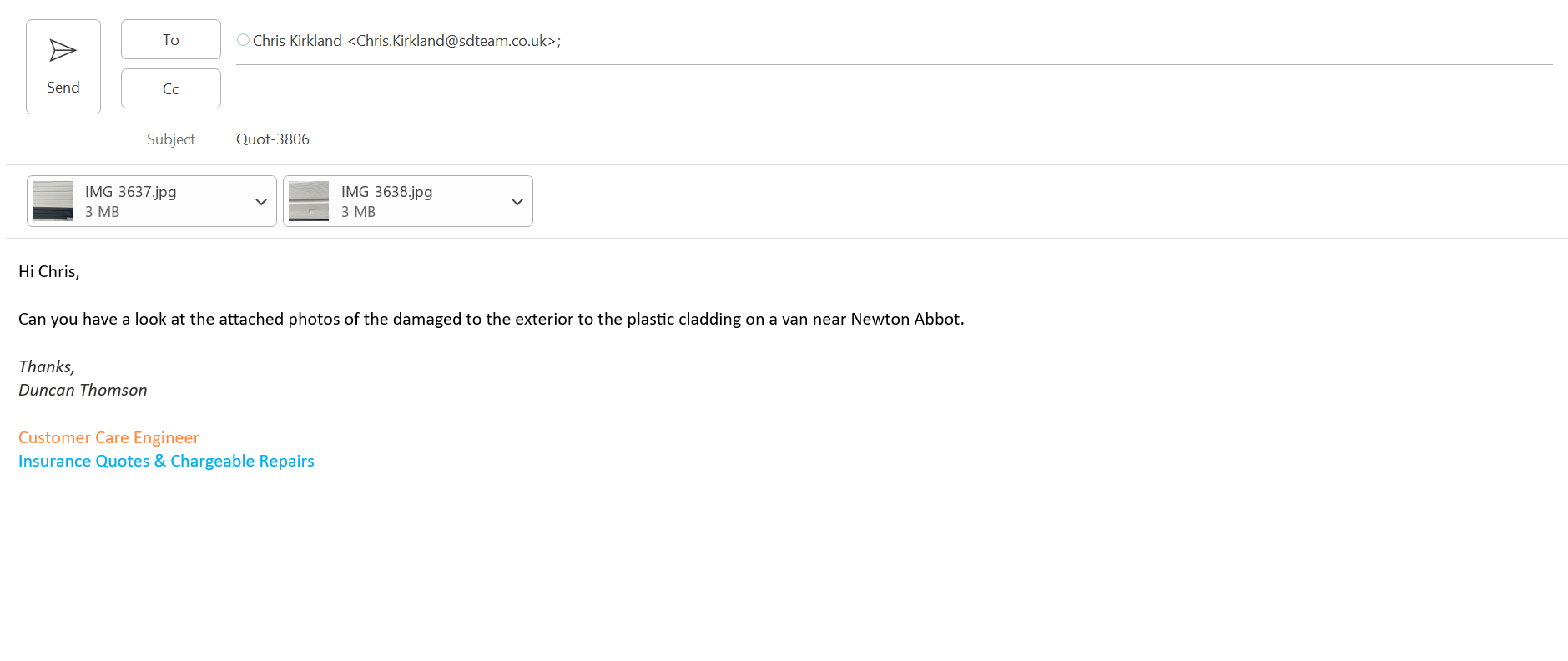The image size is (1568, 661).
Task: Click the sentence mentioning Newton Abbot
Action: click(x=491, y=320)
